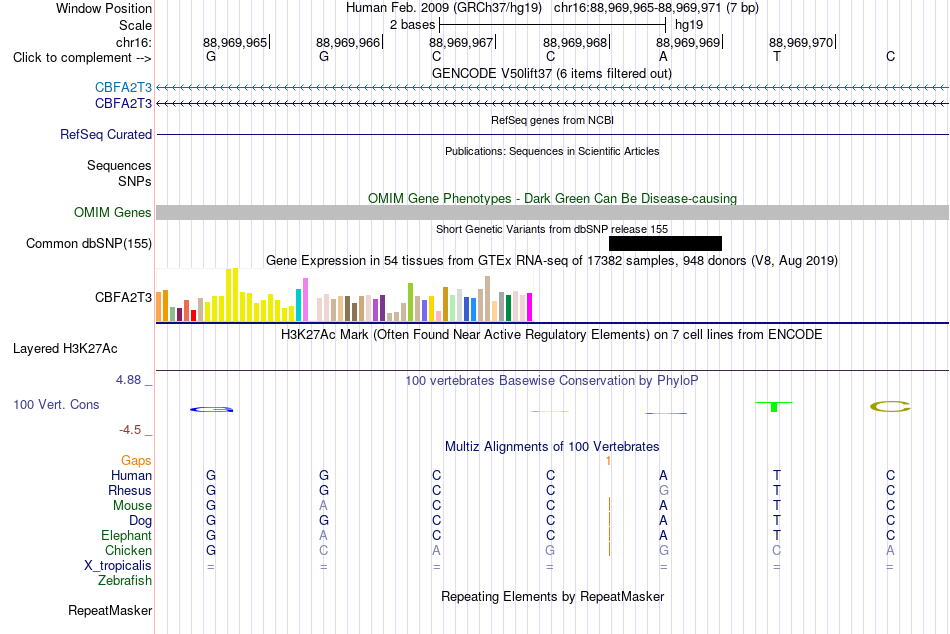Open the Layered H3K27Ac track label
This screenshot has height=634, width=950.
65,349
